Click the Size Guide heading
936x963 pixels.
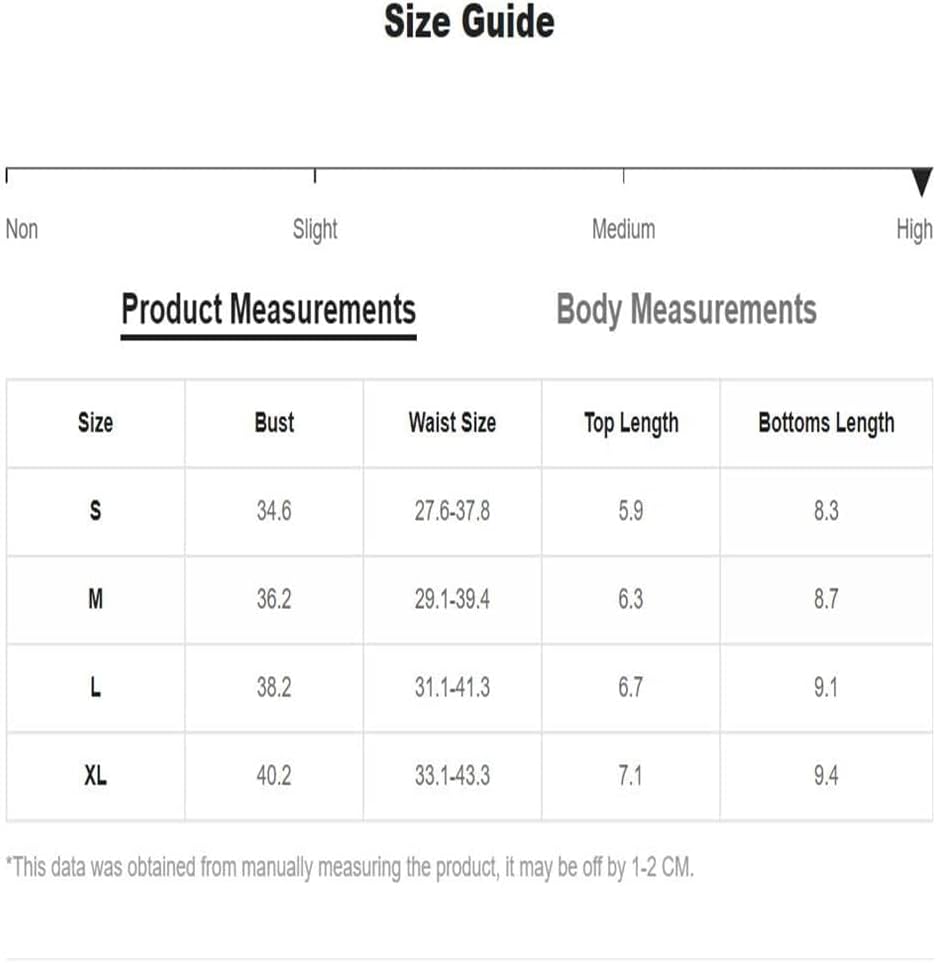pyautogui.click(x=469, y=21)
